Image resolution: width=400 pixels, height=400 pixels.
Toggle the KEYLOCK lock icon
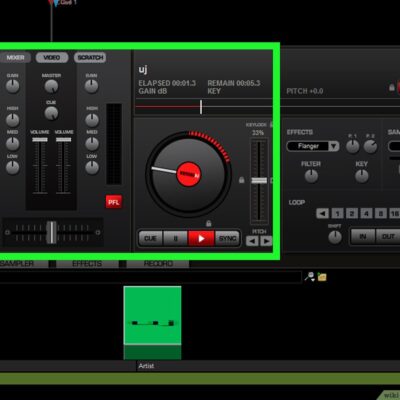[x=271, y=124]
